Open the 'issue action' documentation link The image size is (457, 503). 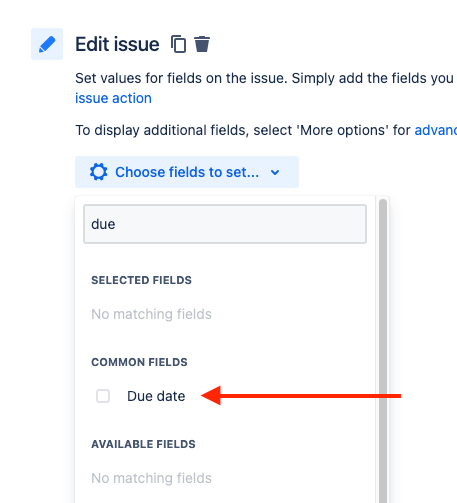[113, 98]
